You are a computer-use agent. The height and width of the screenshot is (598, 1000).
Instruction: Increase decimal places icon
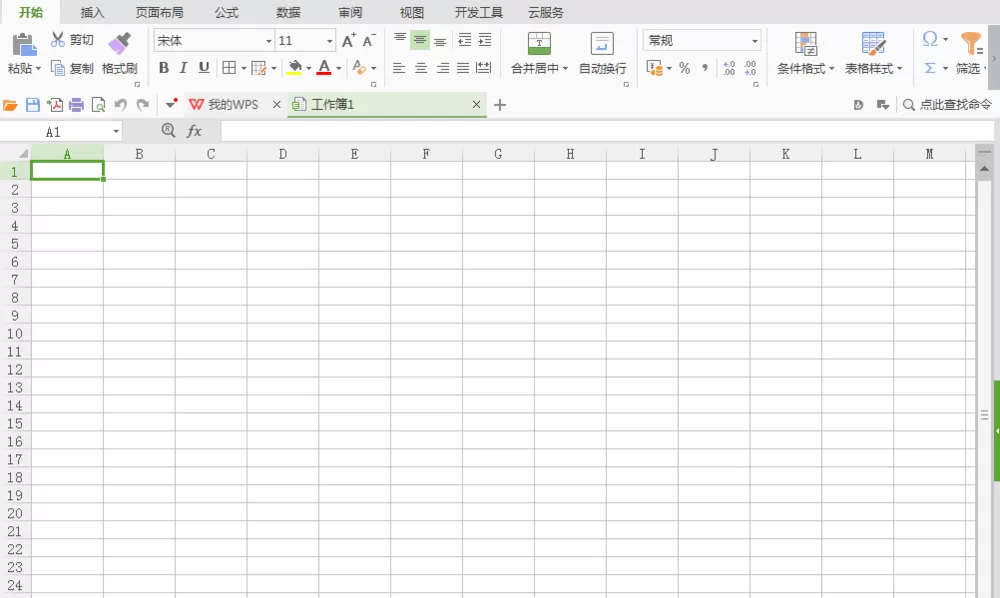(730, 68)
